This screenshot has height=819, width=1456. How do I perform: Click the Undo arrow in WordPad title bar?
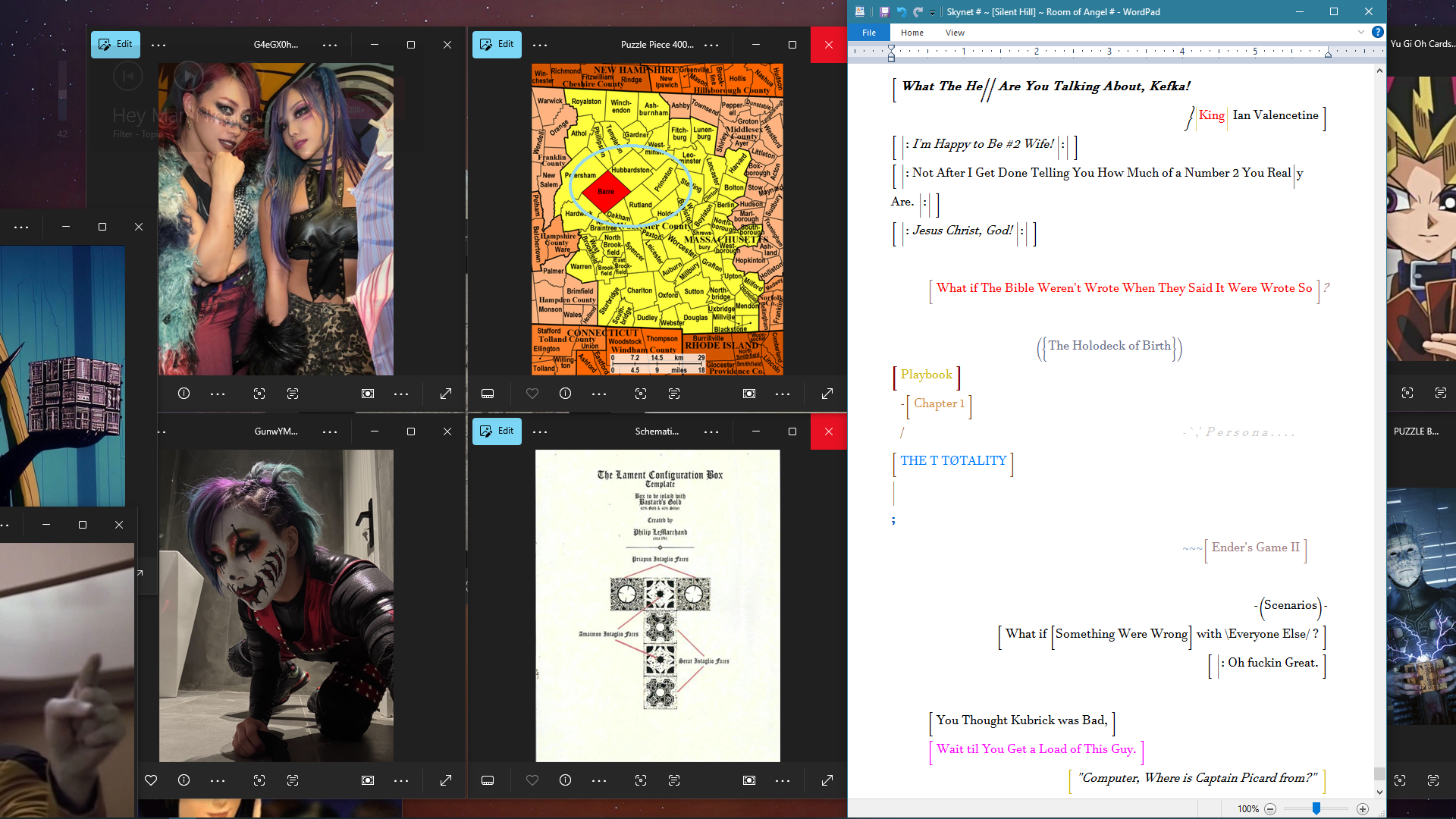[x=901, y=11]
